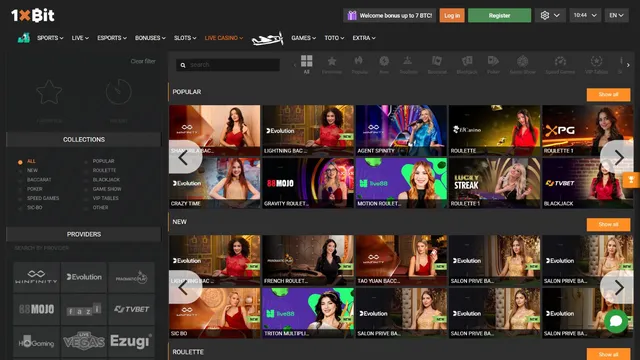This screenshot has height=360, width=640.
Task: Select the VIP Tables category icon
Action: coord(596,64)
